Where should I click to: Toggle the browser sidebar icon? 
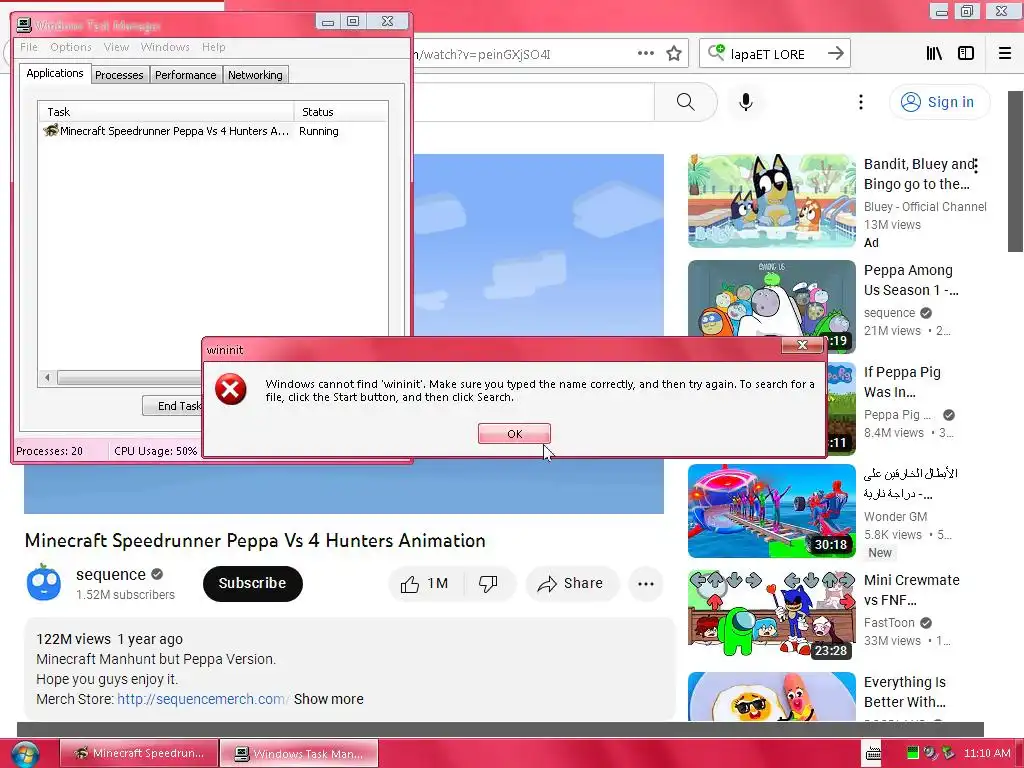point(966,54)
